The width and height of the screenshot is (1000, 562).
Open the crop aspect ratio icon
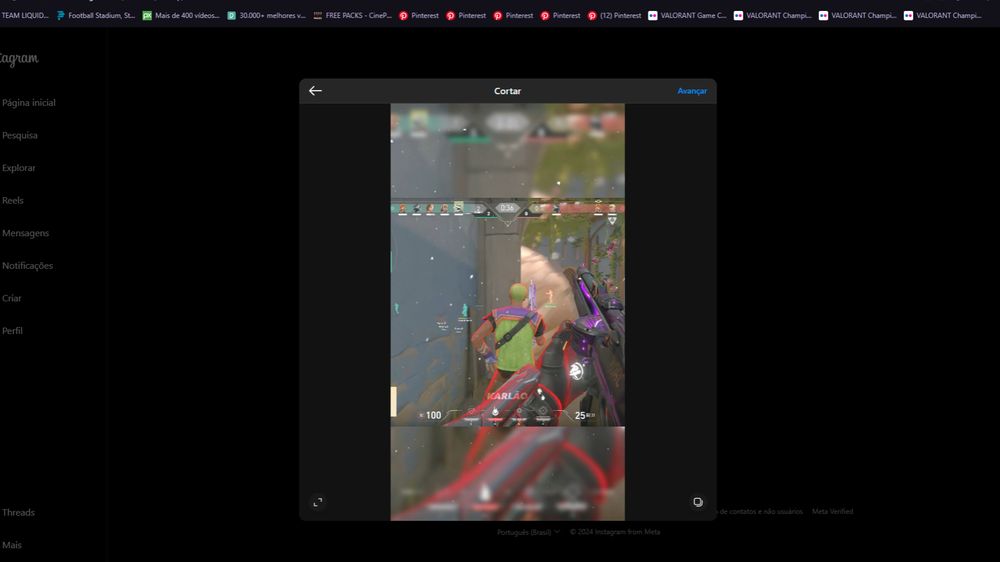[x=318, y=502]
